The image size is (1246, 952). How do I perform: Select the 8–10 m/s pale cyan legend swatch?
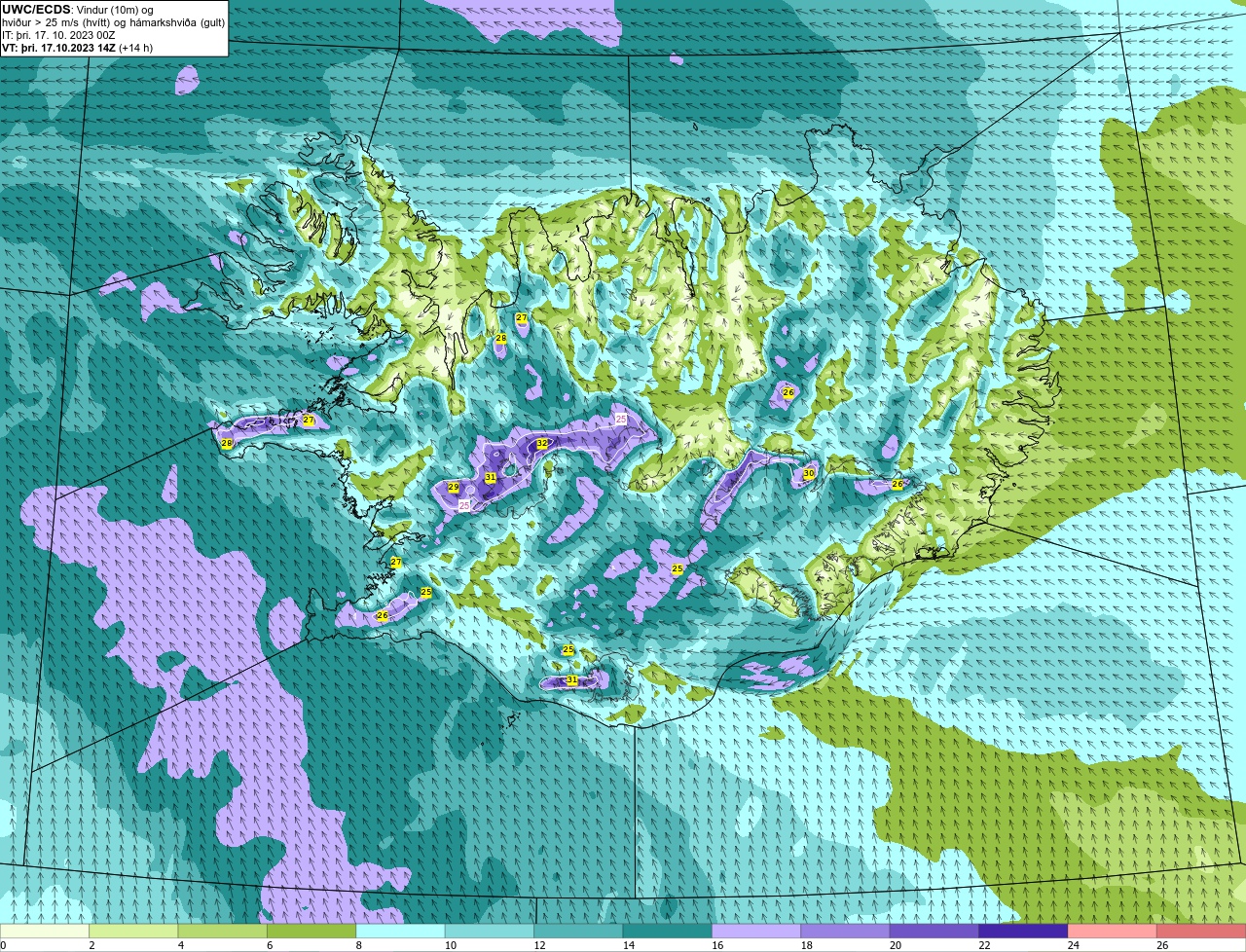click(401, 931)
